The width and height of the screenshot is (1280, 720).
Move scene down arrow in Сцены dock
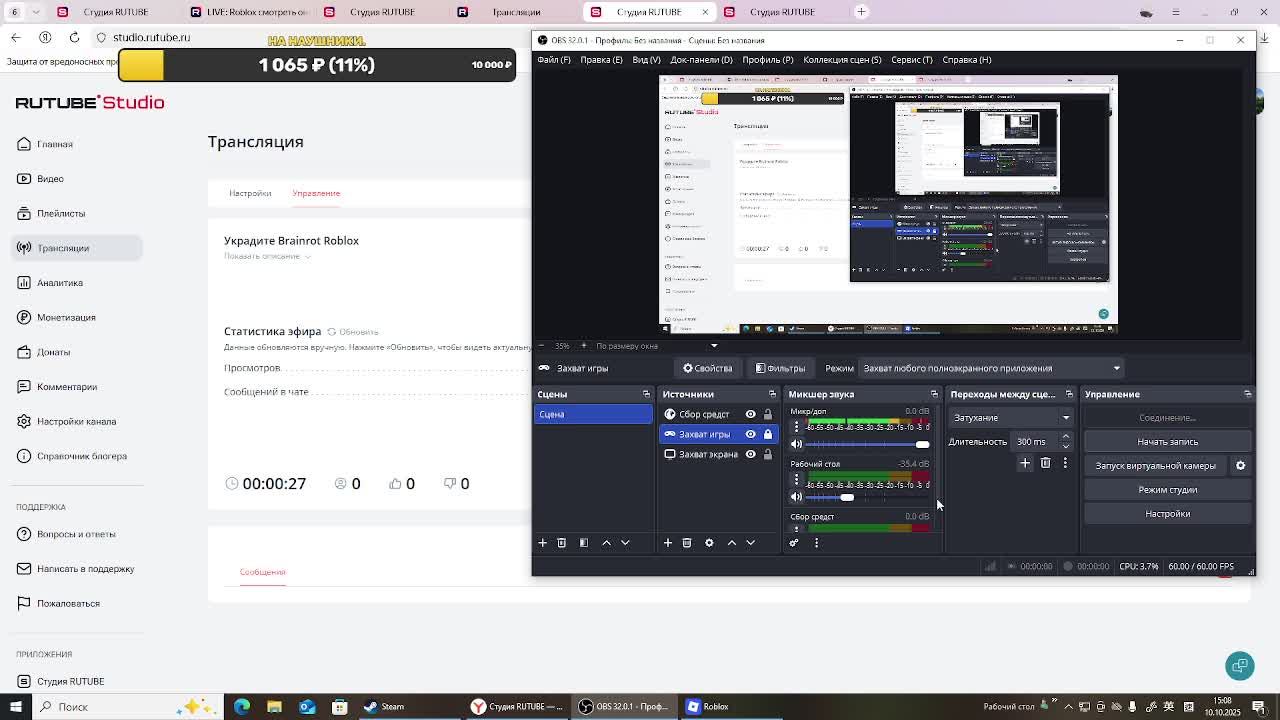coord(625,543)
